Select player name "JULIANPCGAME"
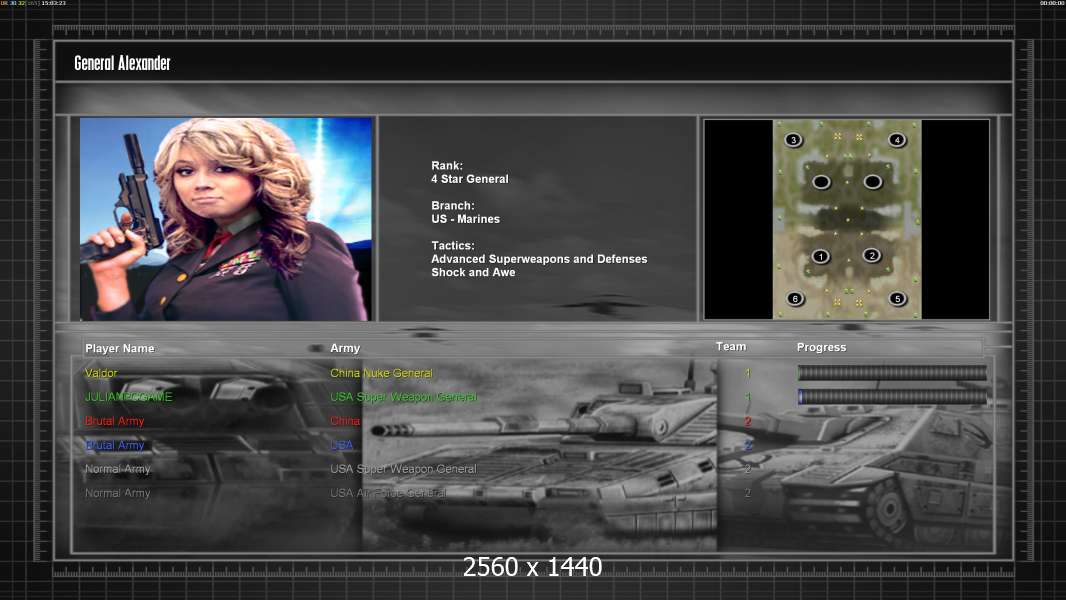 [x=128, y=397]
